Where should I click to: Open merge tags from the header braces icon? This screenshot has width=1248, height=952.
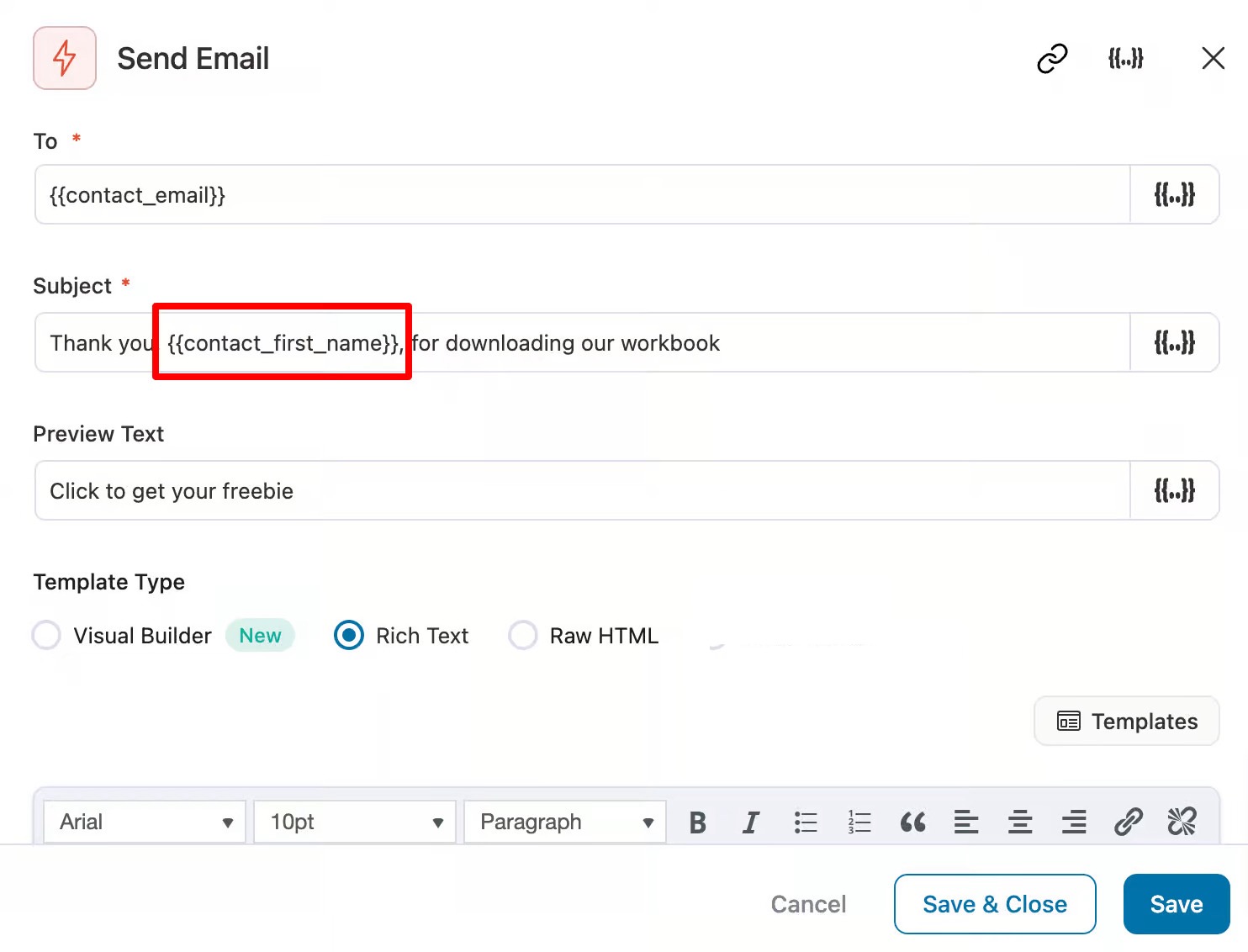(1125, 59)
